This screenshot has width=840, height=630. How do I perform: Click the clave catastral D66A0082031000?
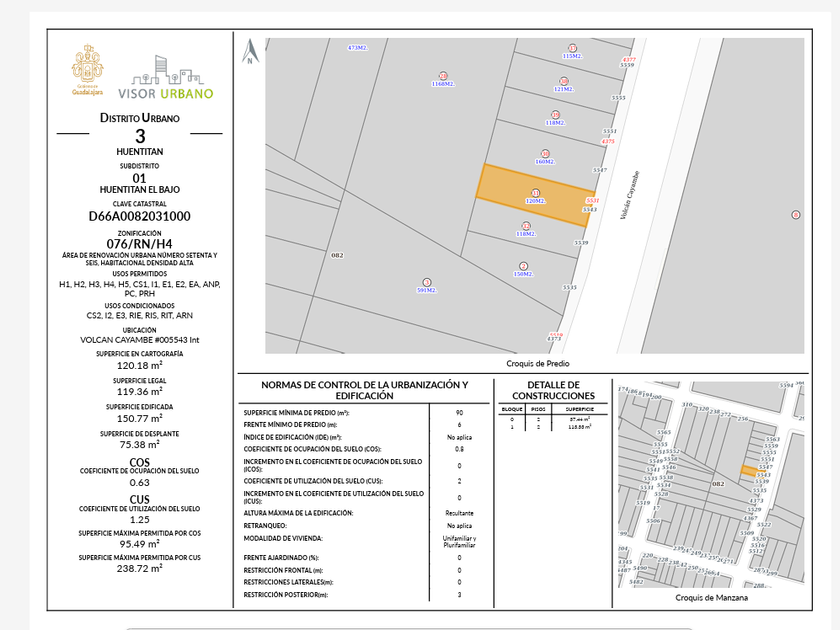tap(139, 216)
